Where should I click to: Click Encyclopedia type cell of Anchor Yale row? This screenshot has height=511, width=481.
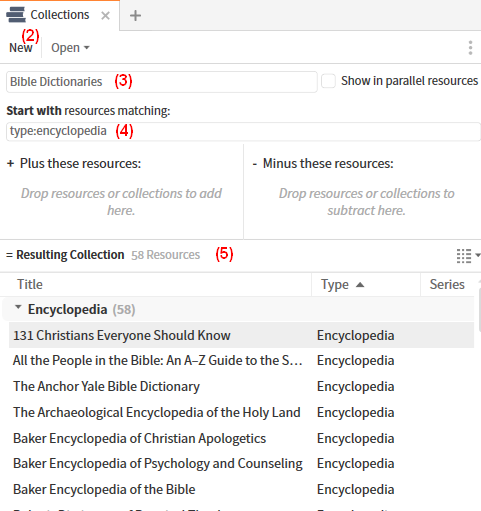point(355,387)
